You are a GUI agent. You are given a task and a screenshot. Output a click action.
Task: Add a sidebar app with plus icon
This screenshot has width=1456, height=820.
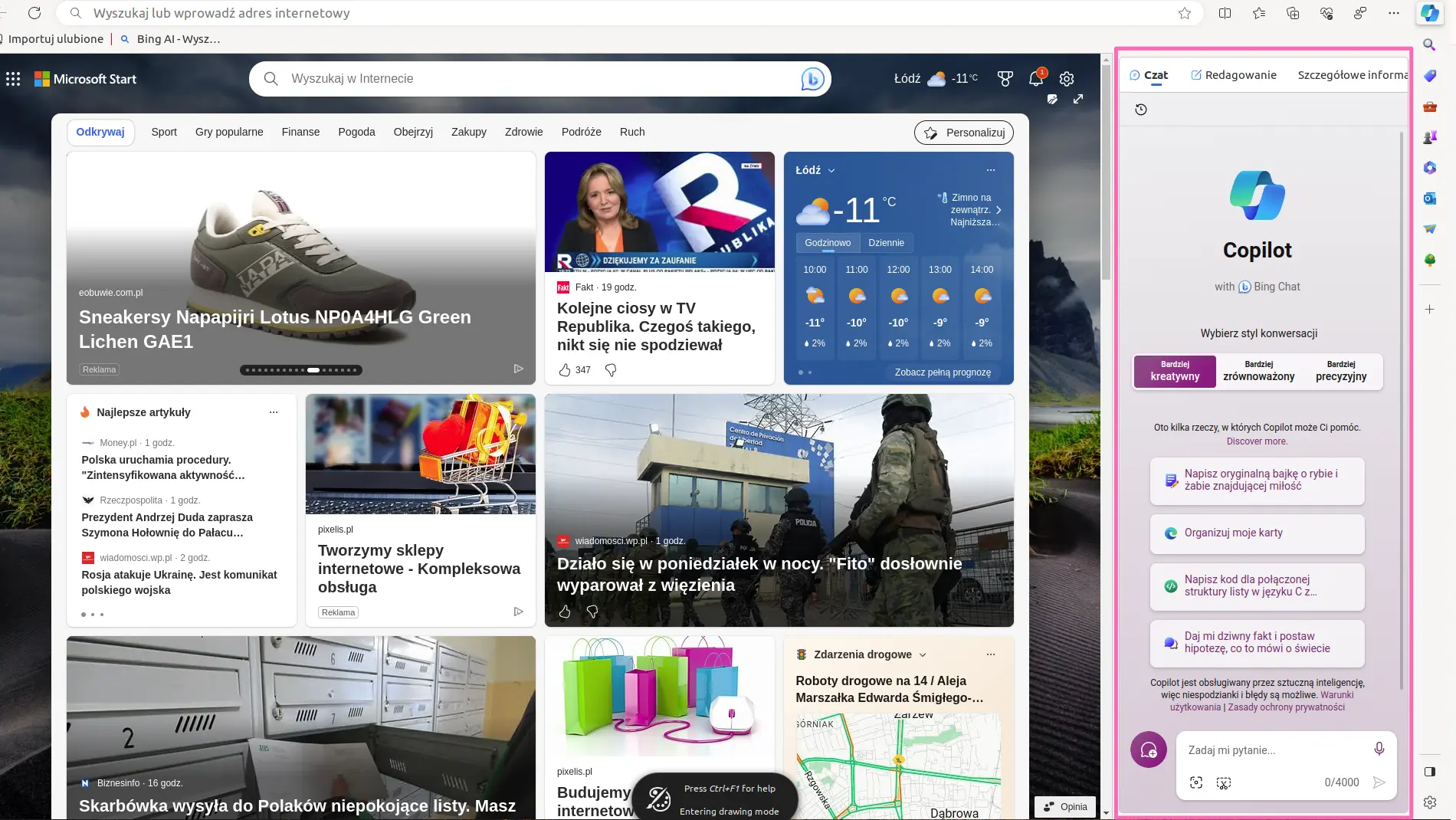tap(1429, 310)
